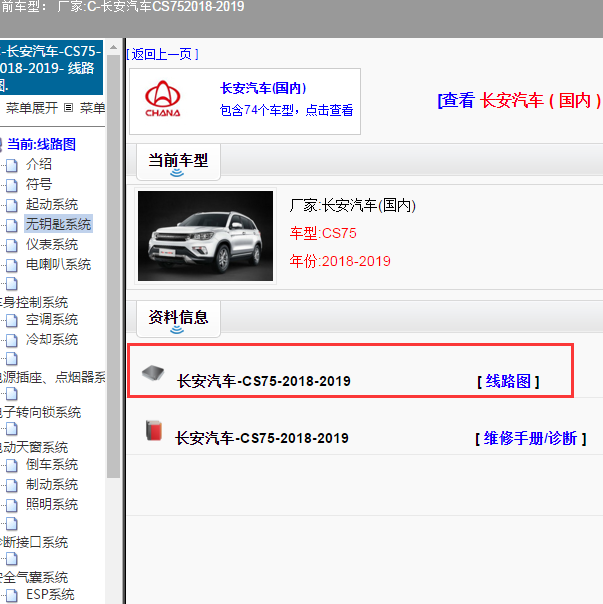Select the 资料信息 tab header

(x=178, y=318)
